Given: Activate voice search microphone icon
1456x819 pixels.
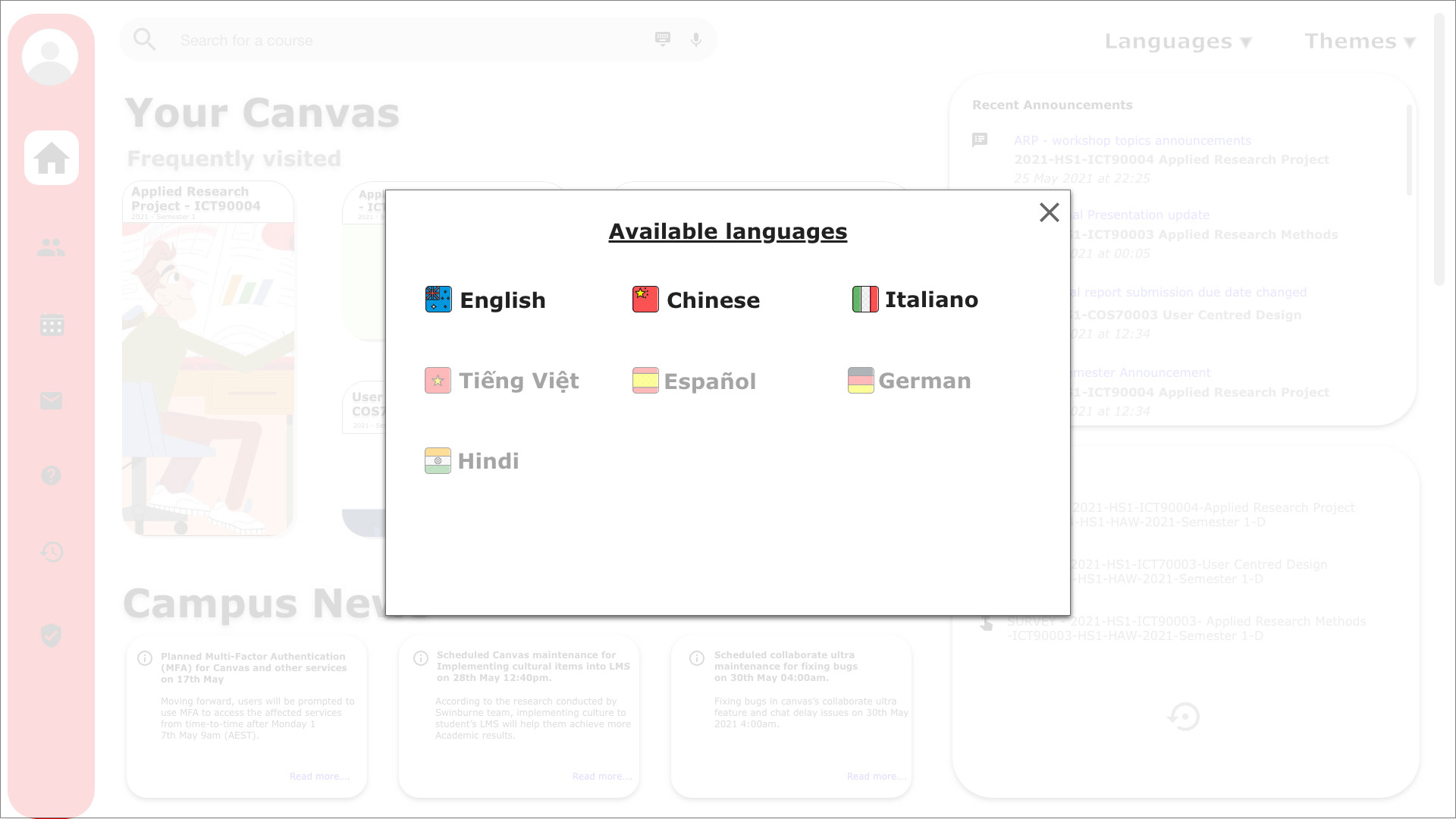Looking at the screenshot, I should point(696,39).
